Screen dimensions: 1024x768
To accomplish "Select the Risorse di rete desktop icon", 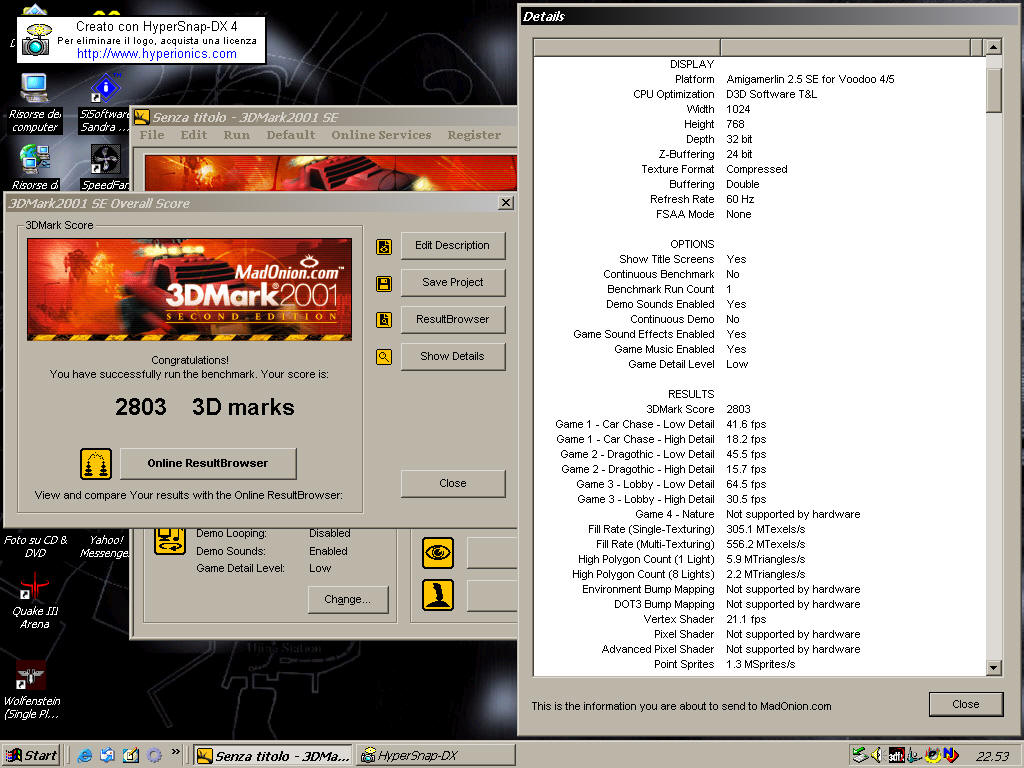I will pyautogui.click(x=34, y=167).
